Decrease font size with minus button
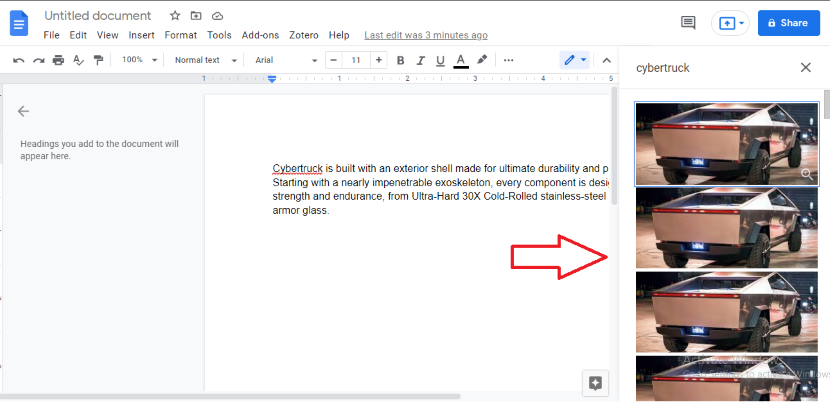The image size is (830, 402). pyautogui.click(x=333, y=60)
